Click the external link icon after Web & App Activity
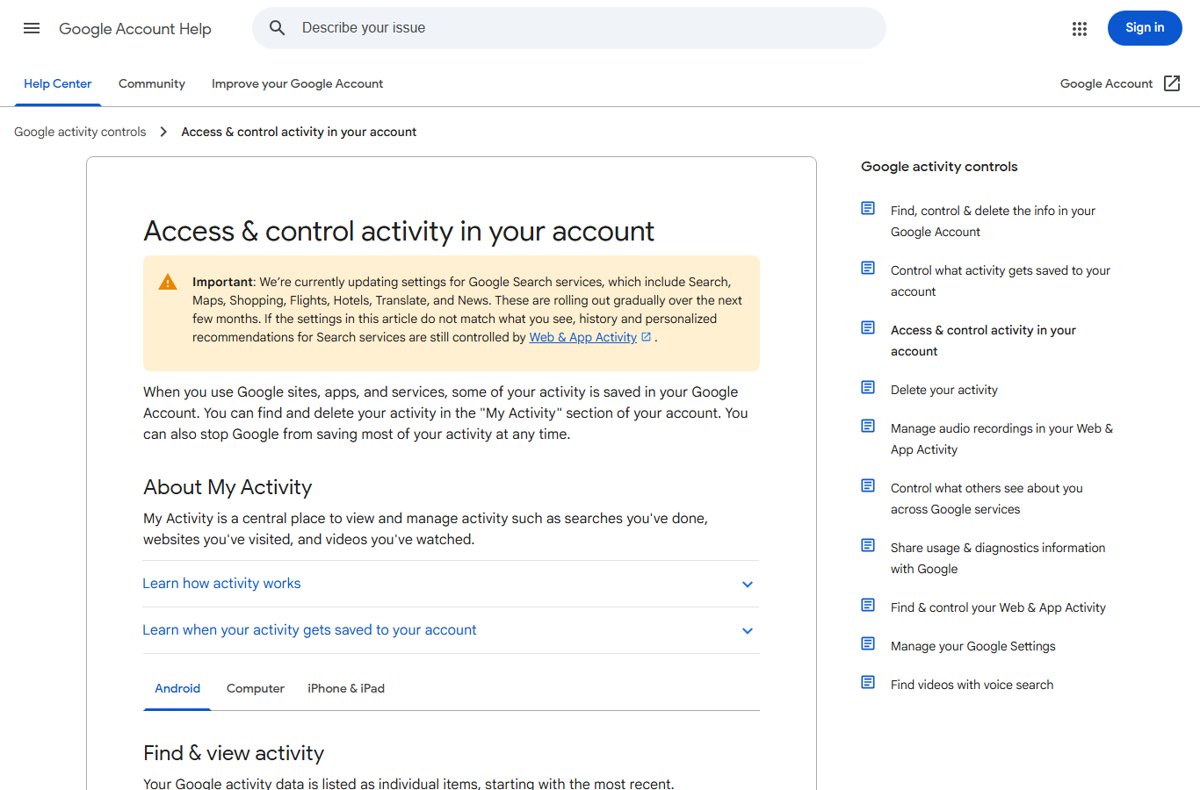The image size is (1200, 790). point(646,337)
